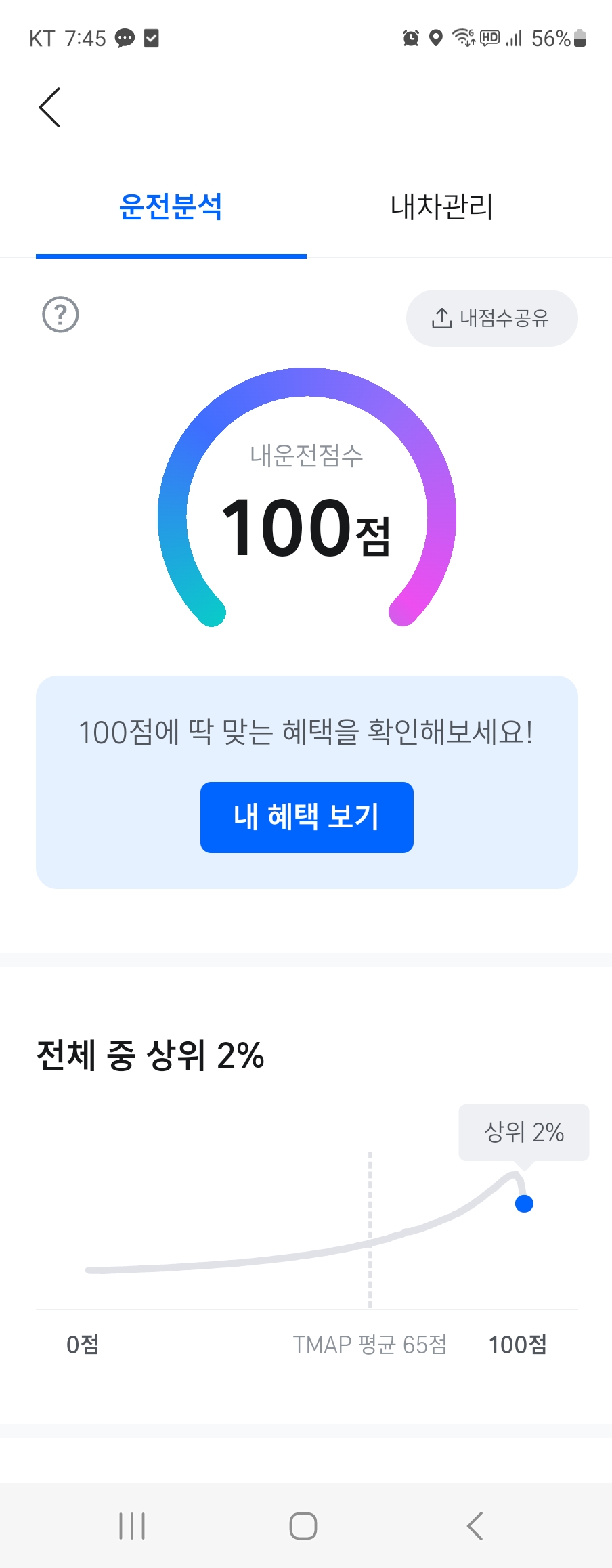Tap the 전체 중 상위 2% heading

150,1055
